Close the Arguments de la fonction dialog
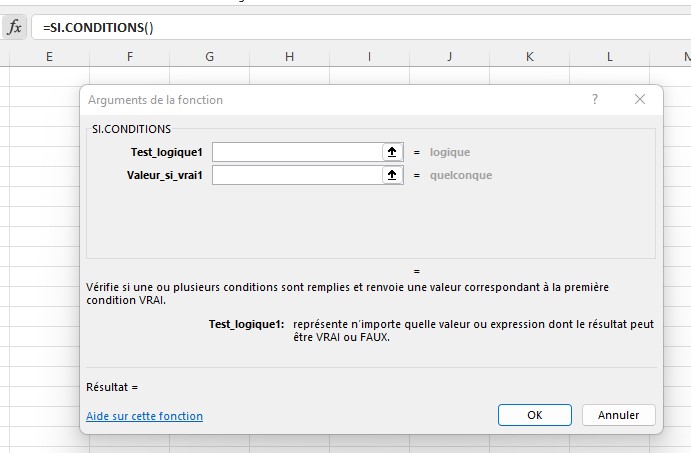The image size is (691, 453). point(640,99)
